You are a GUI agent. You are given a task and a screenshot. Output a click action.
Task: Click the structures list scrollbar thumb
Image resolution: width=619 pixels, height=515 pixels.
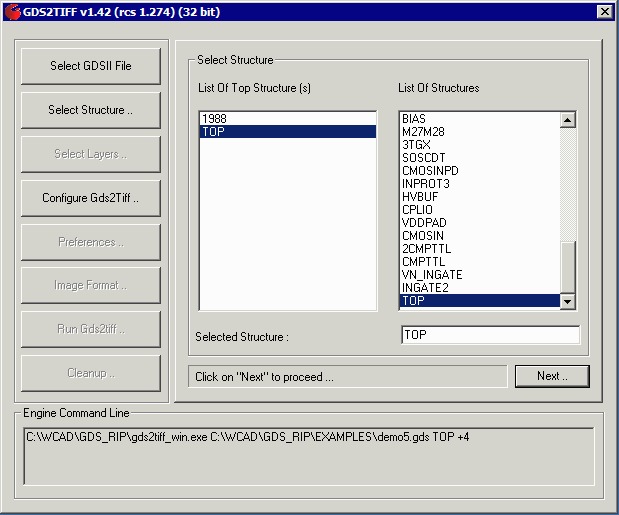tap(568, 268)
